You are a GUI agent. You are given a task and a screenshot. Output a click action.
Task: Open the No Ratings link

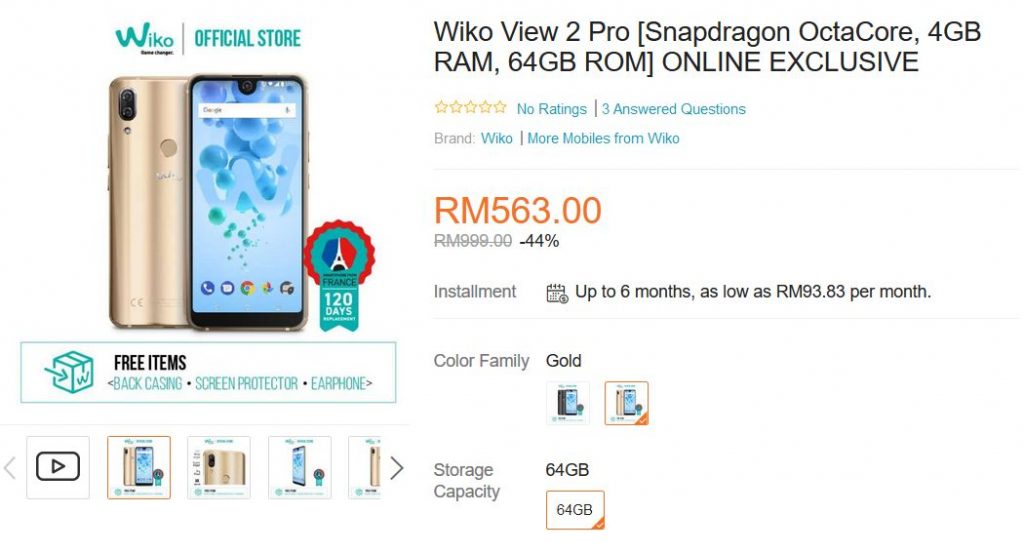551,109
